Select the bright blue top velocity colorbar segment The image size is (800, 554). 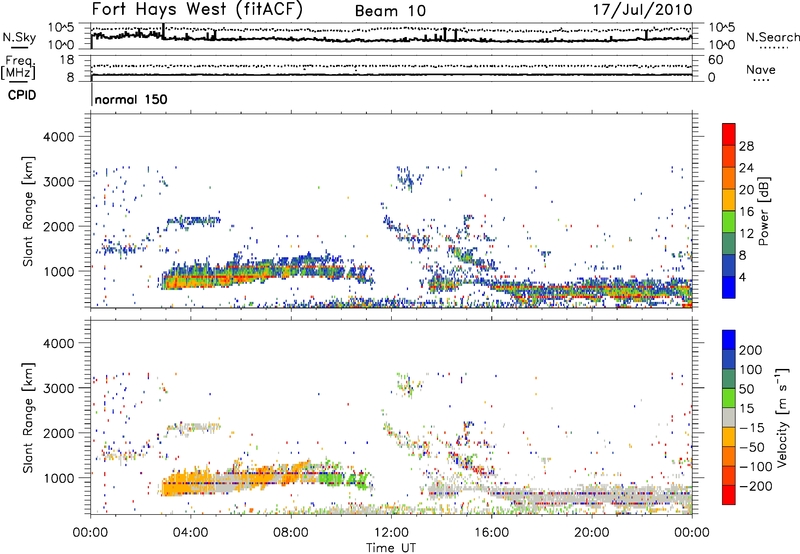729,339
